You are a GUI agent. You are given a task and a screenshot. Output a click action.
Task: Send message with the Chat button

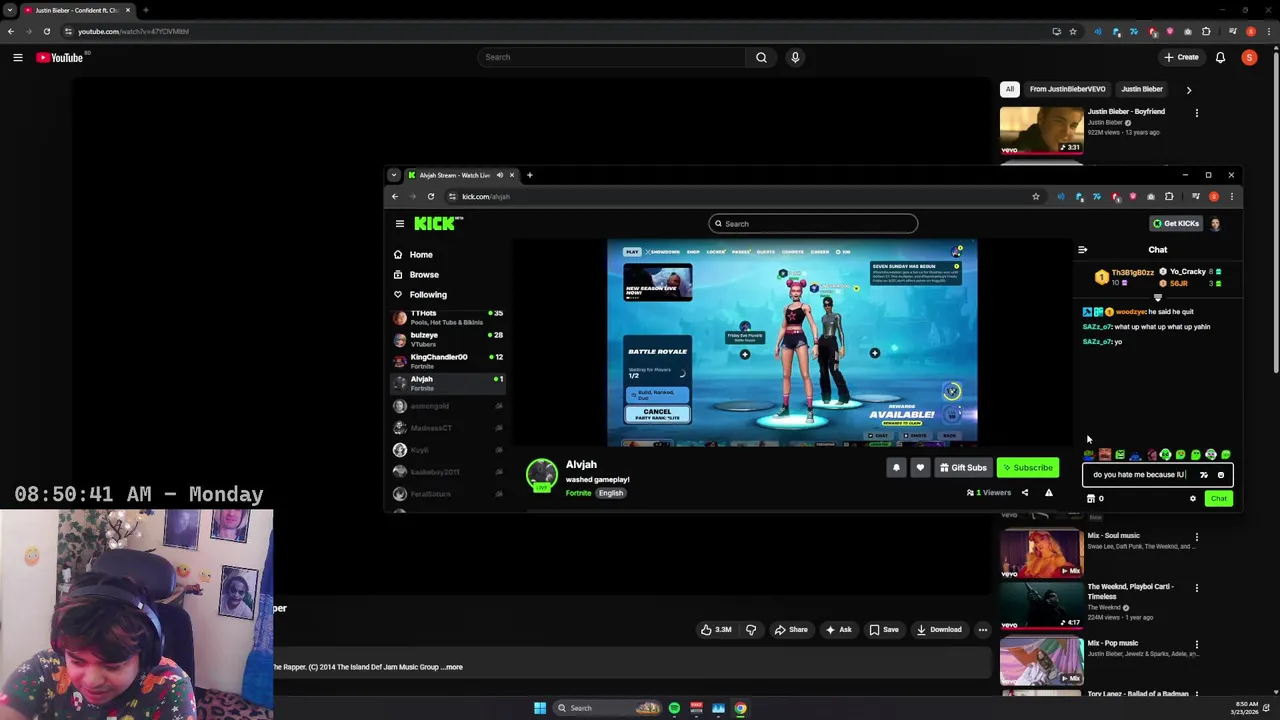(1218, 498)
